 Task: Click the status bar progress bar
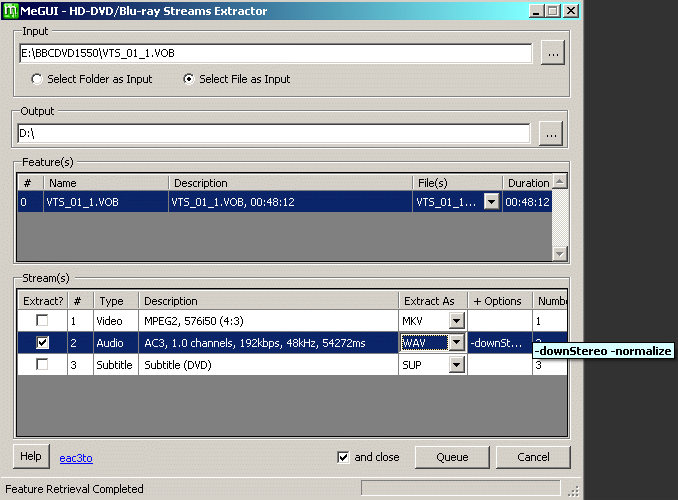pos(461,488)
